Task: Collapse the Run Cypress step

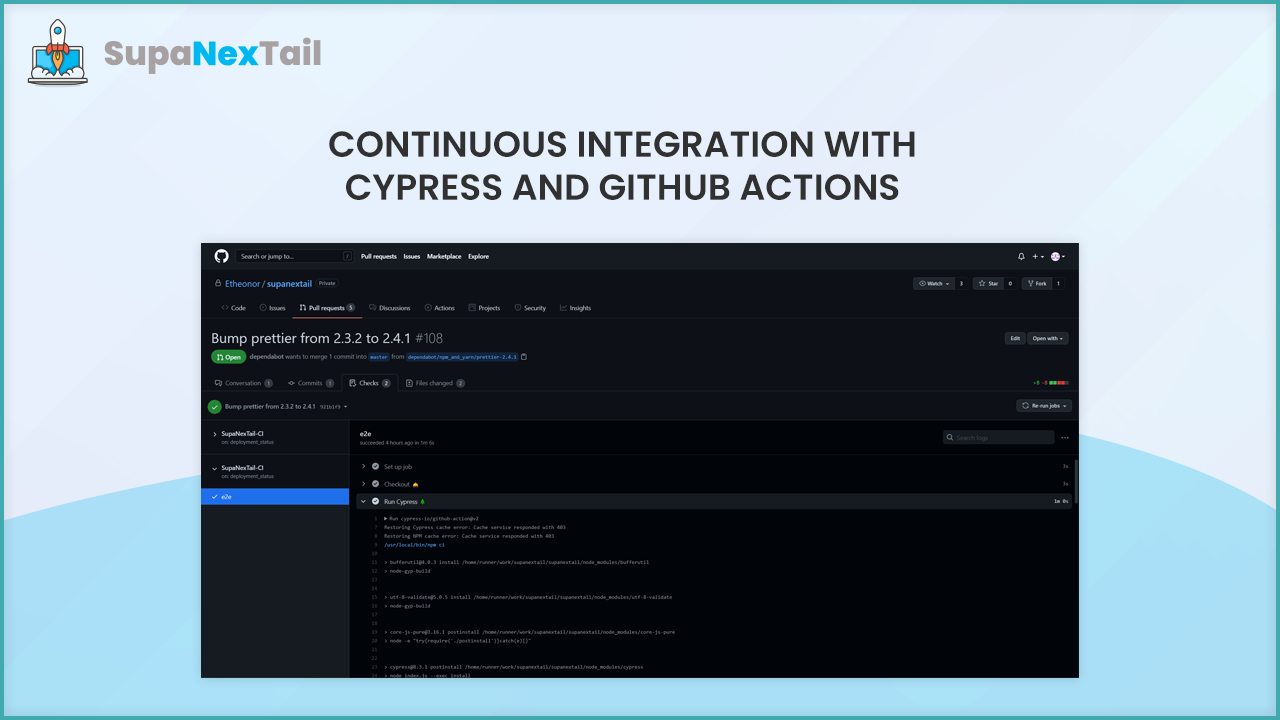Action: [x=714, y=501]
